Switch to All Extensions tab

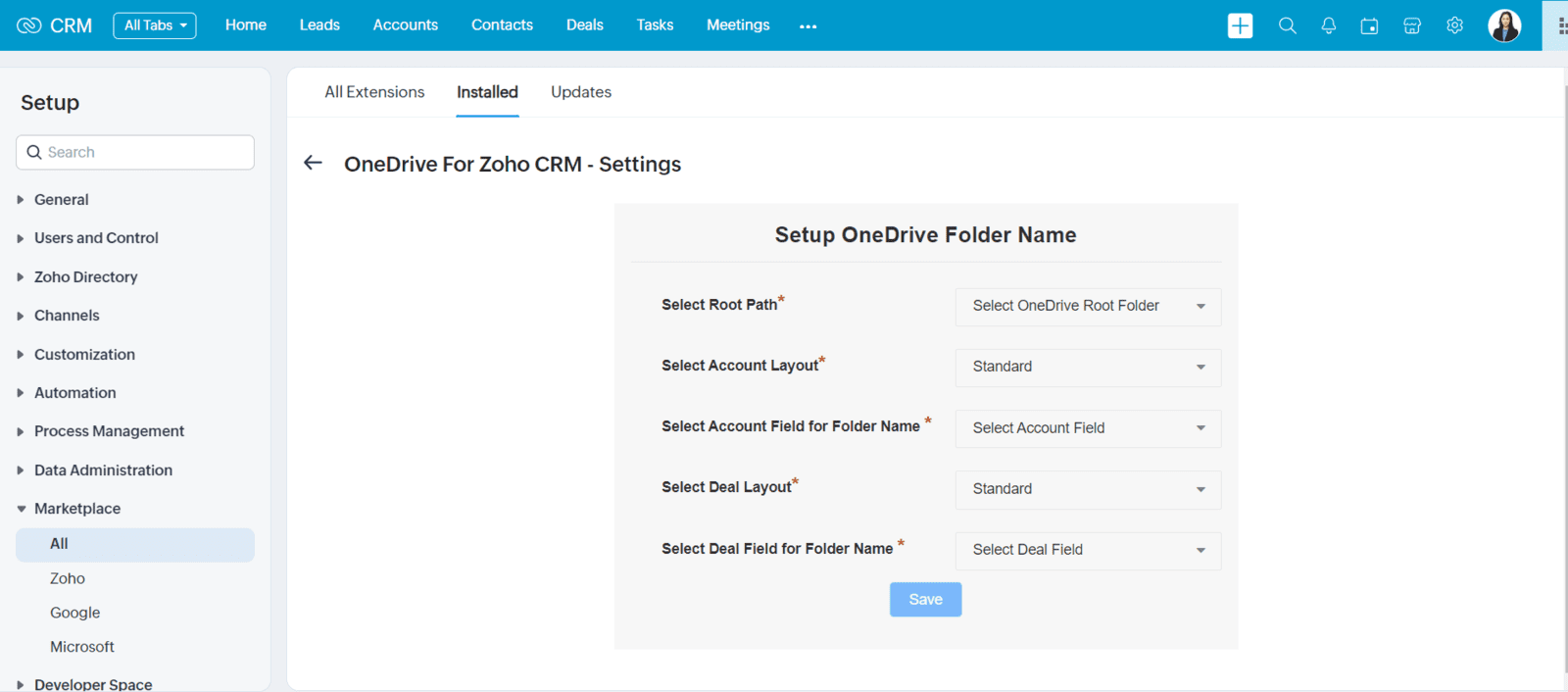[374, 92]
